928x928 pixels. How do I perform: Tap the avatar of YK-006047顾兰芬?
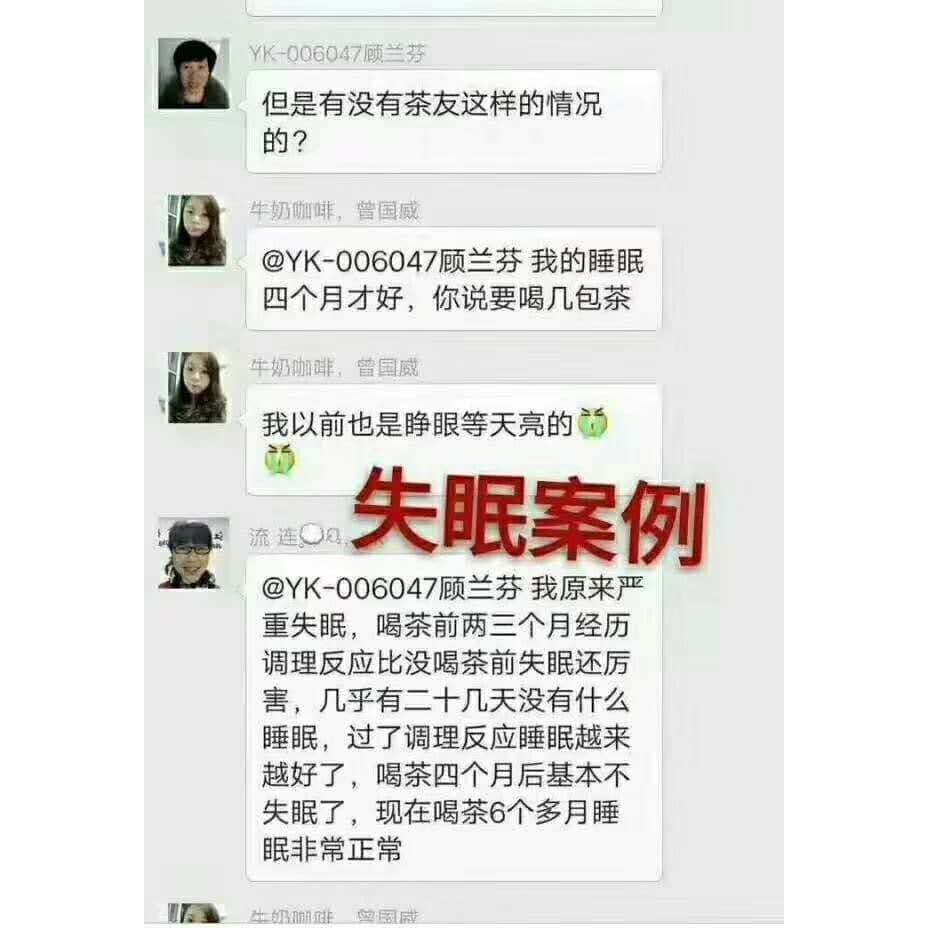click(194, 74)
